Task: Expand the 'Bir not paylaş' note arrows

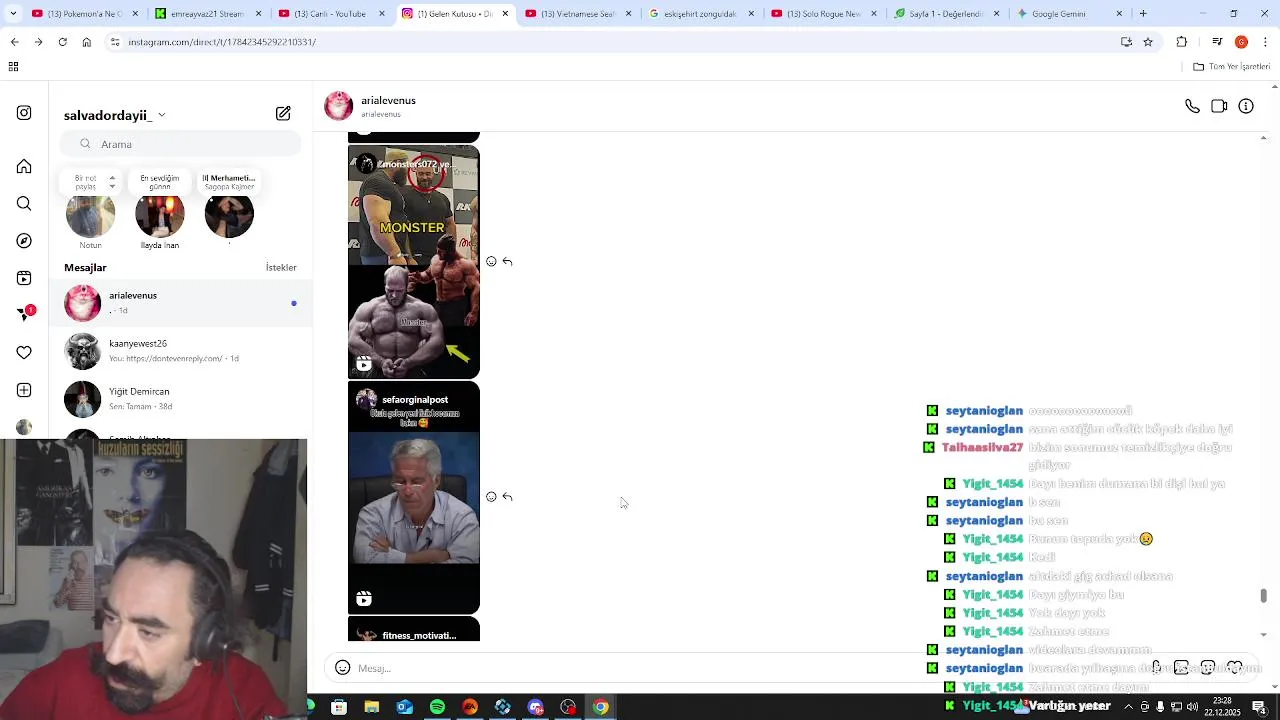Action: point(112,182)
